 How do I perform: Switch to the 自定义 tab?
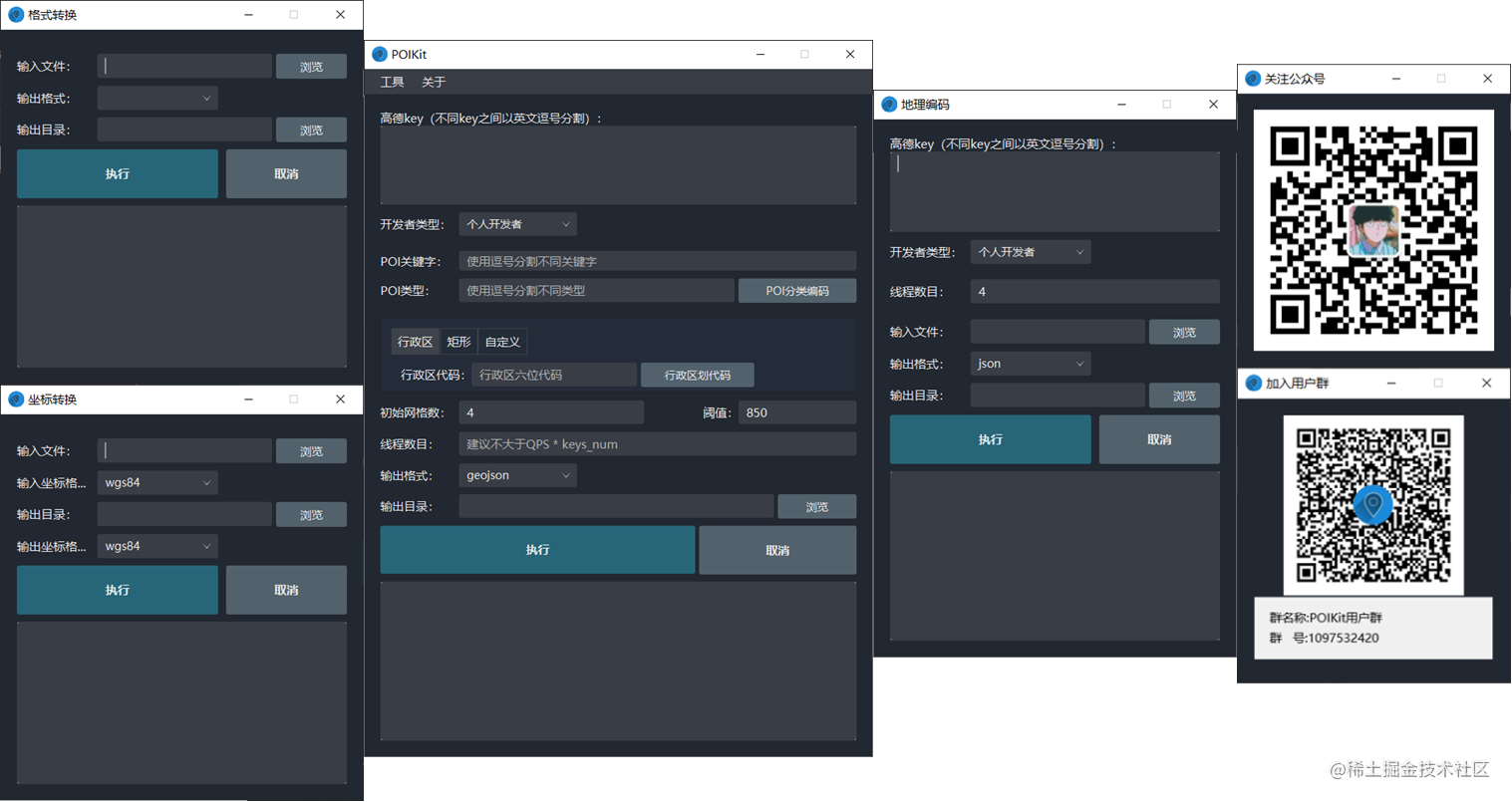[x=502, y=341]
